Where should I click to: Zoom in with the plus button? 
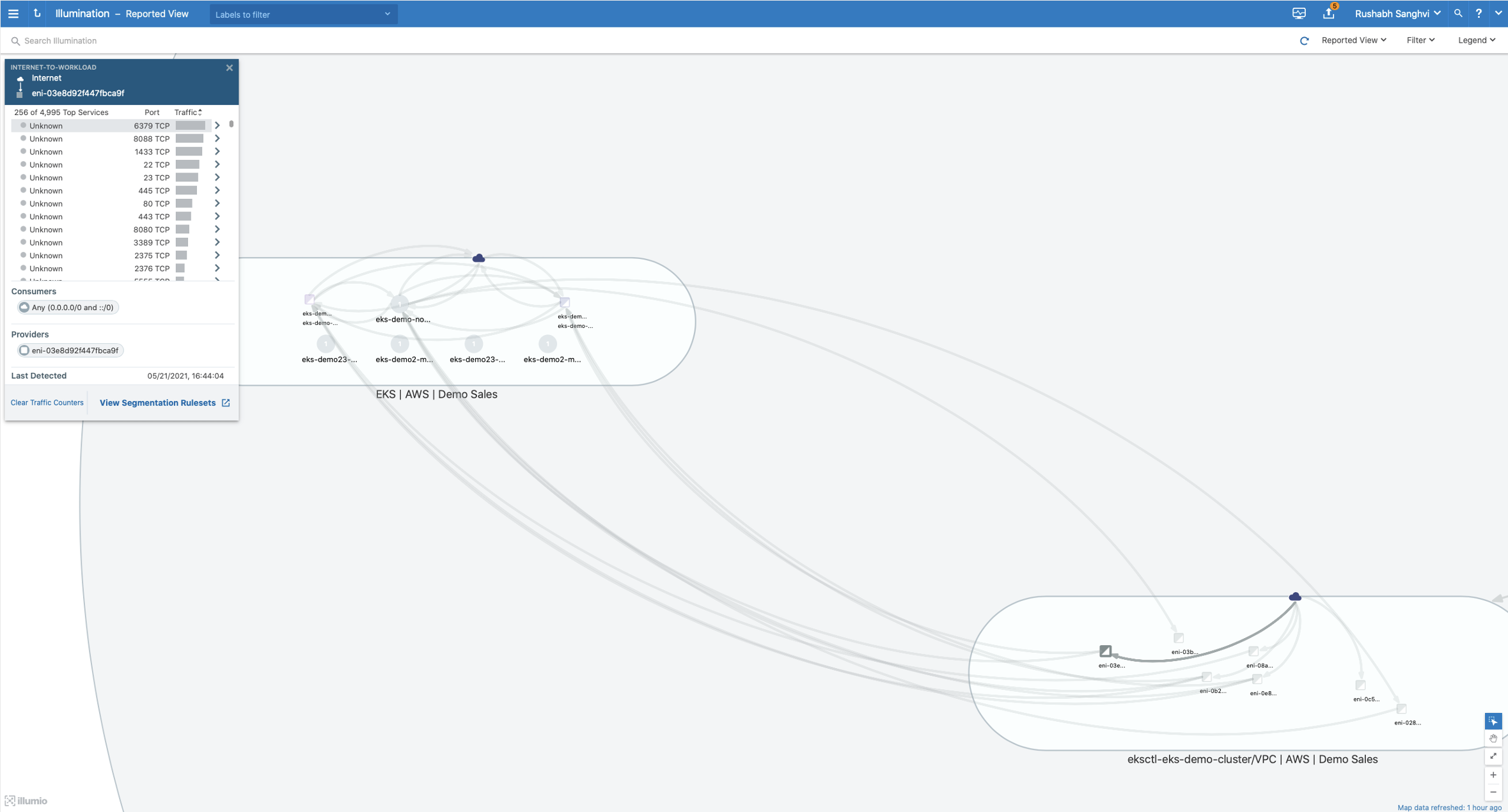click(x=1493, y=775)
